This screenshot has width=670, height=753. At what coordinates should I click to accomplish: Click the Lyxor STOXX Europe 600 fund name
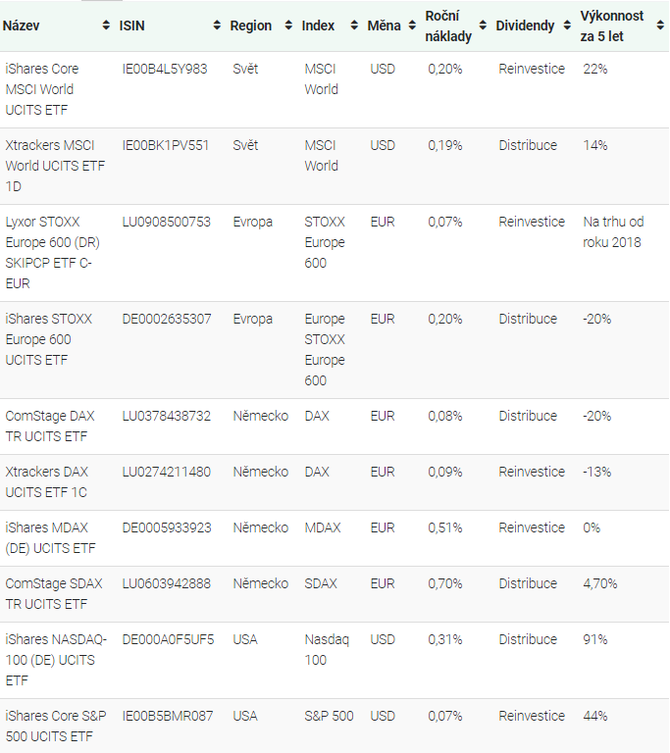pyautogui.click(x=53, y=253)
